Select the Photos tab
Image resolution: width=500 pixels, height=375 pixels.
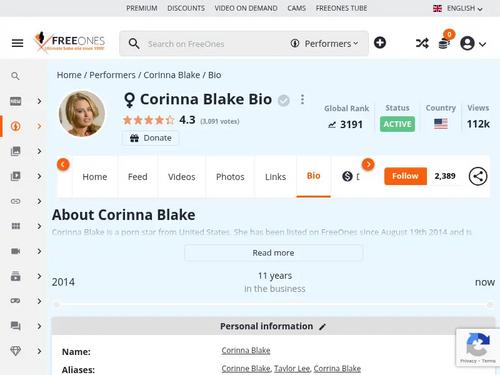(230, 177)
